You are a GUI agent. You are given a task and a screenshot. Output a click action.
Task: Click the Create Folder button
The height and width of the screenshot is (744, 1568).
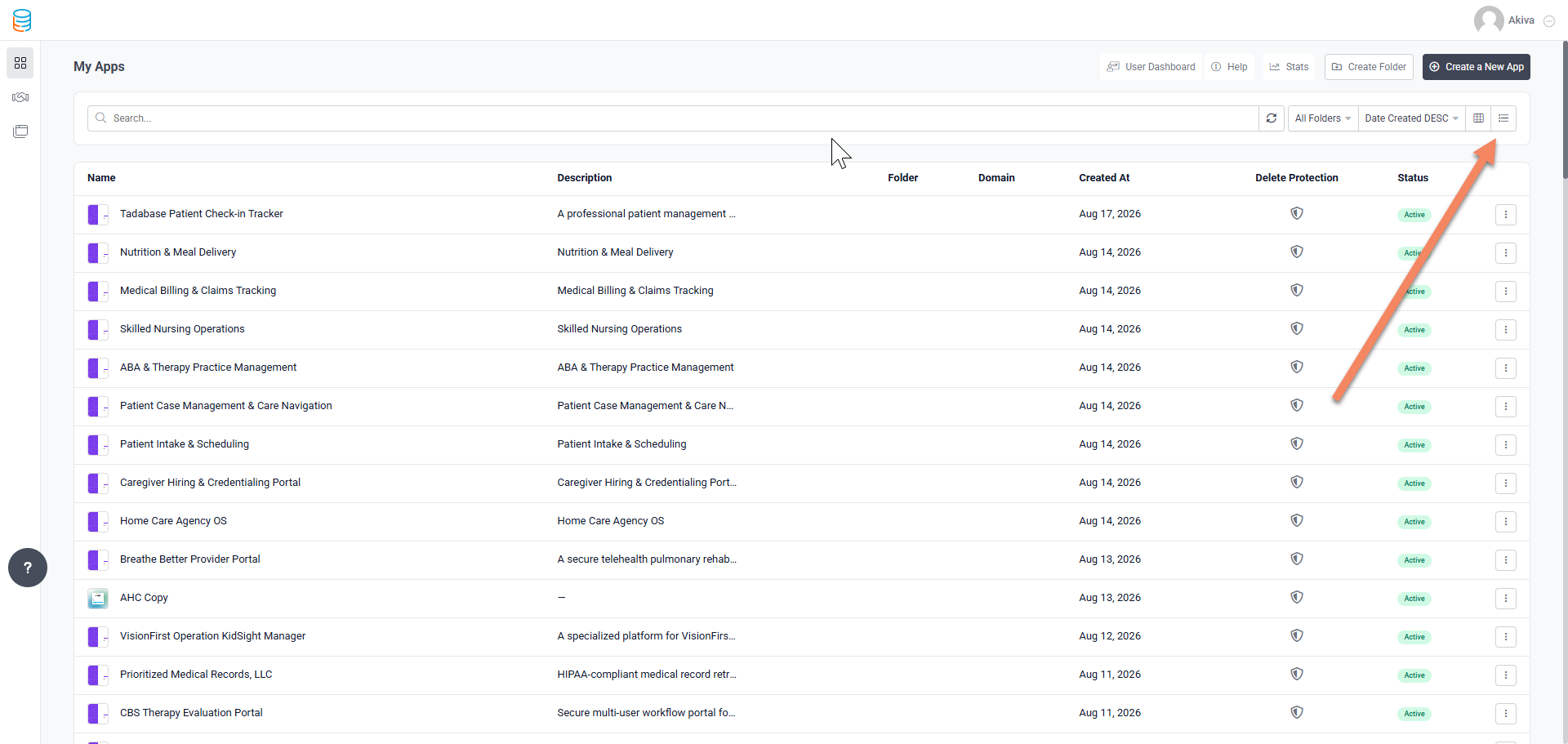point(1370,67)
